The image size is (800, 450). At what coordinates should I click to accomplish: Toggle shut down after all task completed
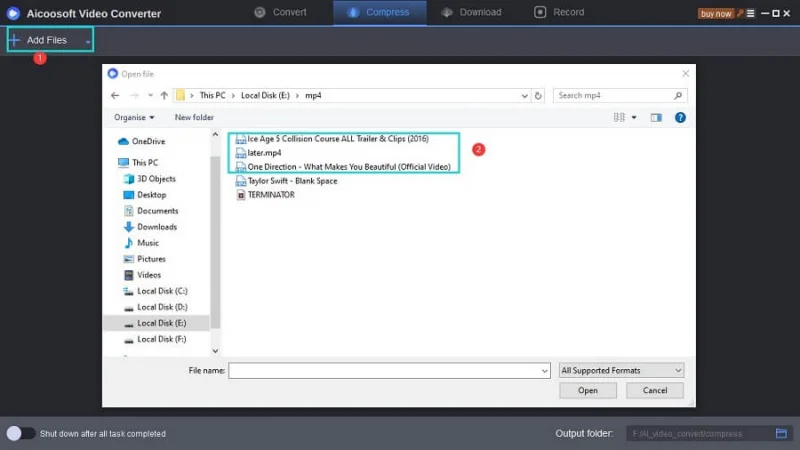(x=20, y=433)
